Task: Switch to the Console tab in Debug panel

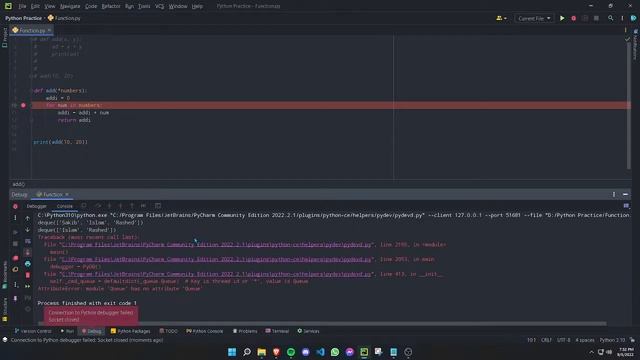Action: (x=64, y=206)
